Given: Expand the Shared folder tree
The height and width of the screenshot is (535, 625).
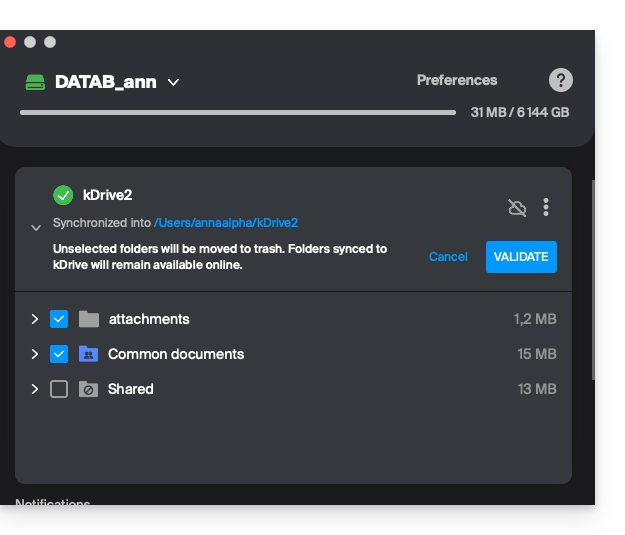Looking at the screenshot, I should point(34,389).
